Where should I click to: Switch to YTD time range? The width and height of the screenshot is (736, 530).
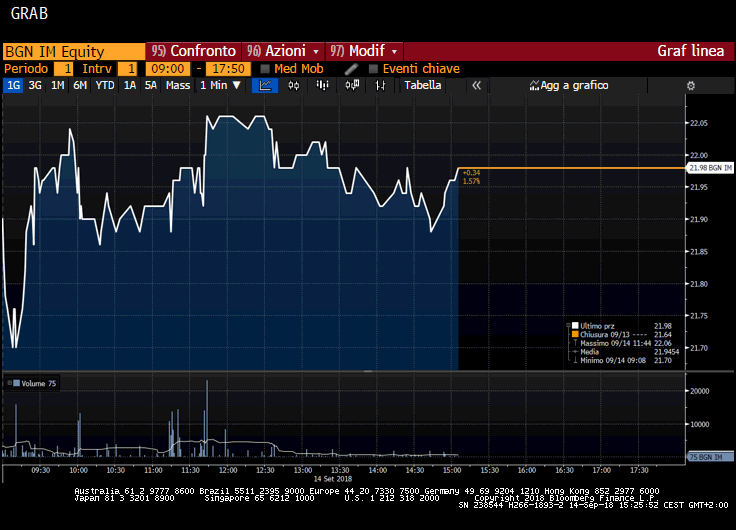coord(104,86)
